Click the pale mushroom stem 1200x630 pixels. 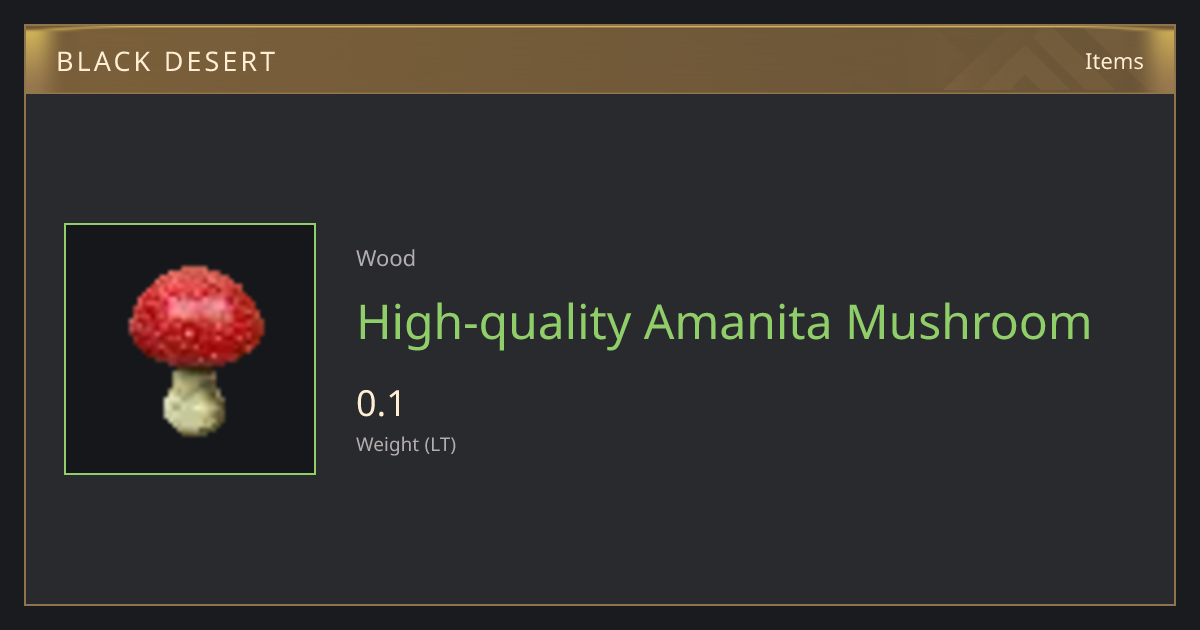[194, 402]
